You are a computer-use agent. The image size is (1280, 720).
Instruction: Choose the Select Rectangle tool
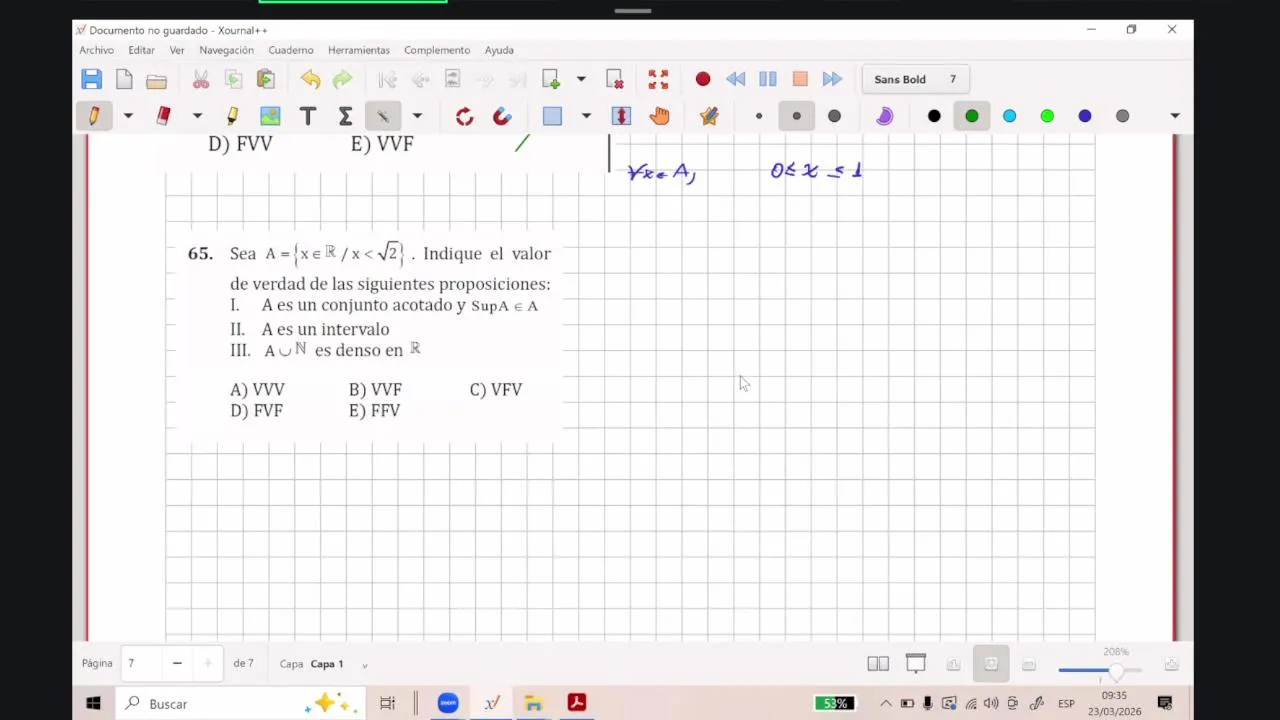click(x=552, y=116)
